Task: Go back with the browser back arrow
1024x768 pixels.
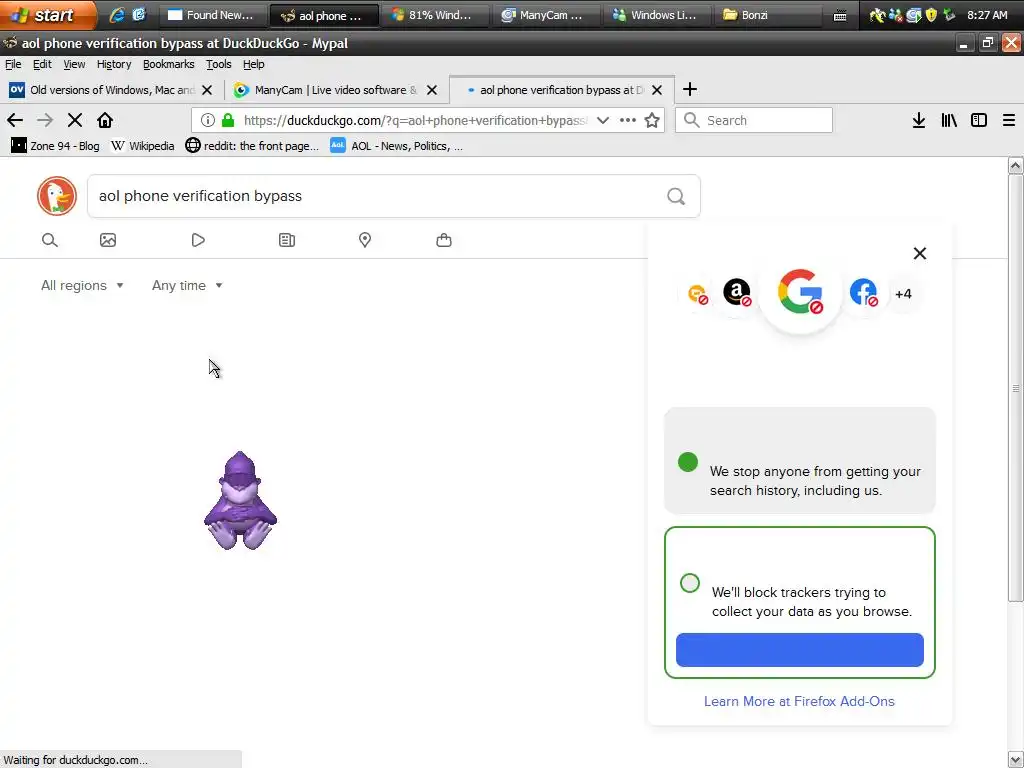Action: point(15,120)
